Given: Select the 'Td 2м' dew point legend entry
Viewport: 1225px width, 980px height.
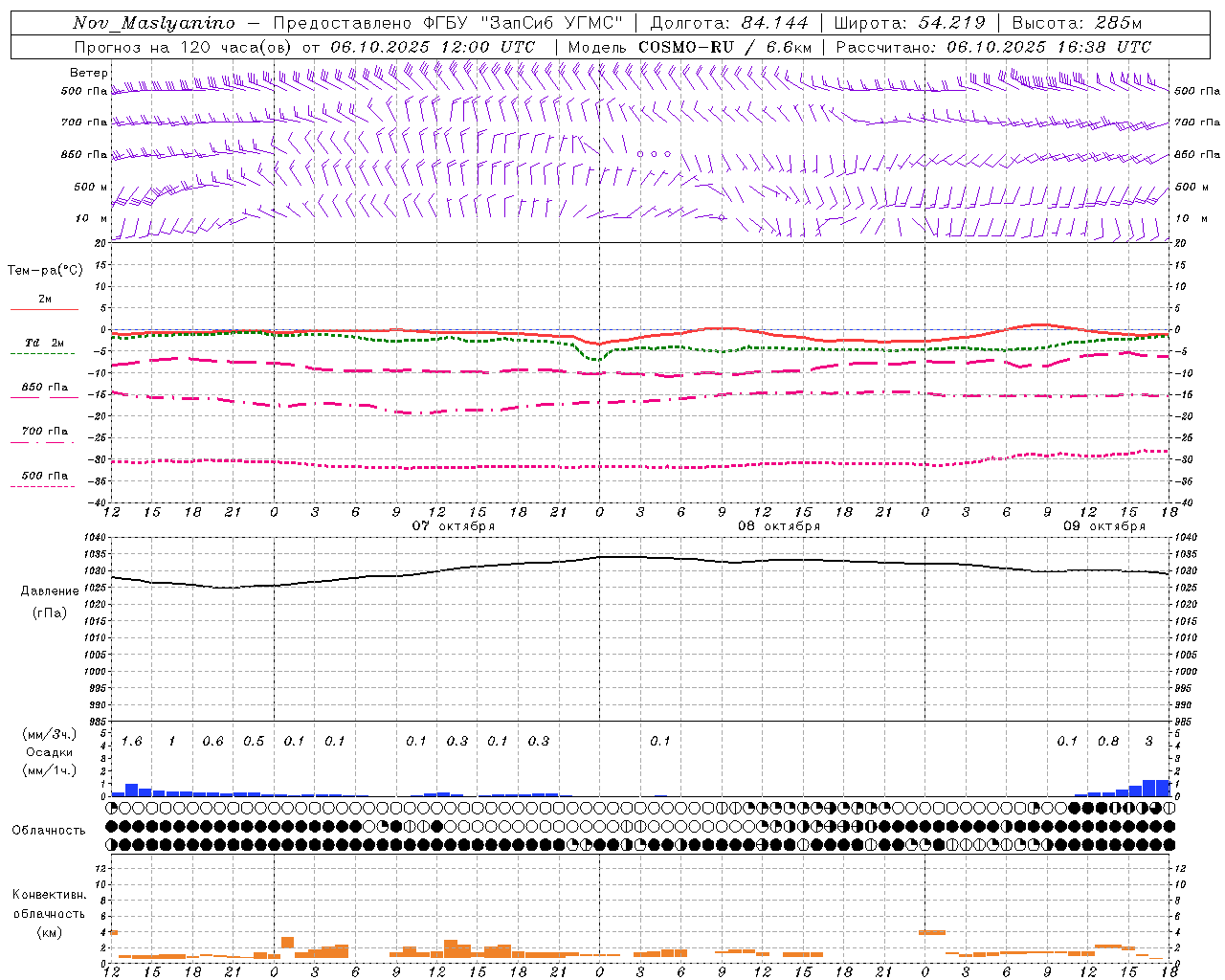Looking at the screenshot, I should 44,343.
